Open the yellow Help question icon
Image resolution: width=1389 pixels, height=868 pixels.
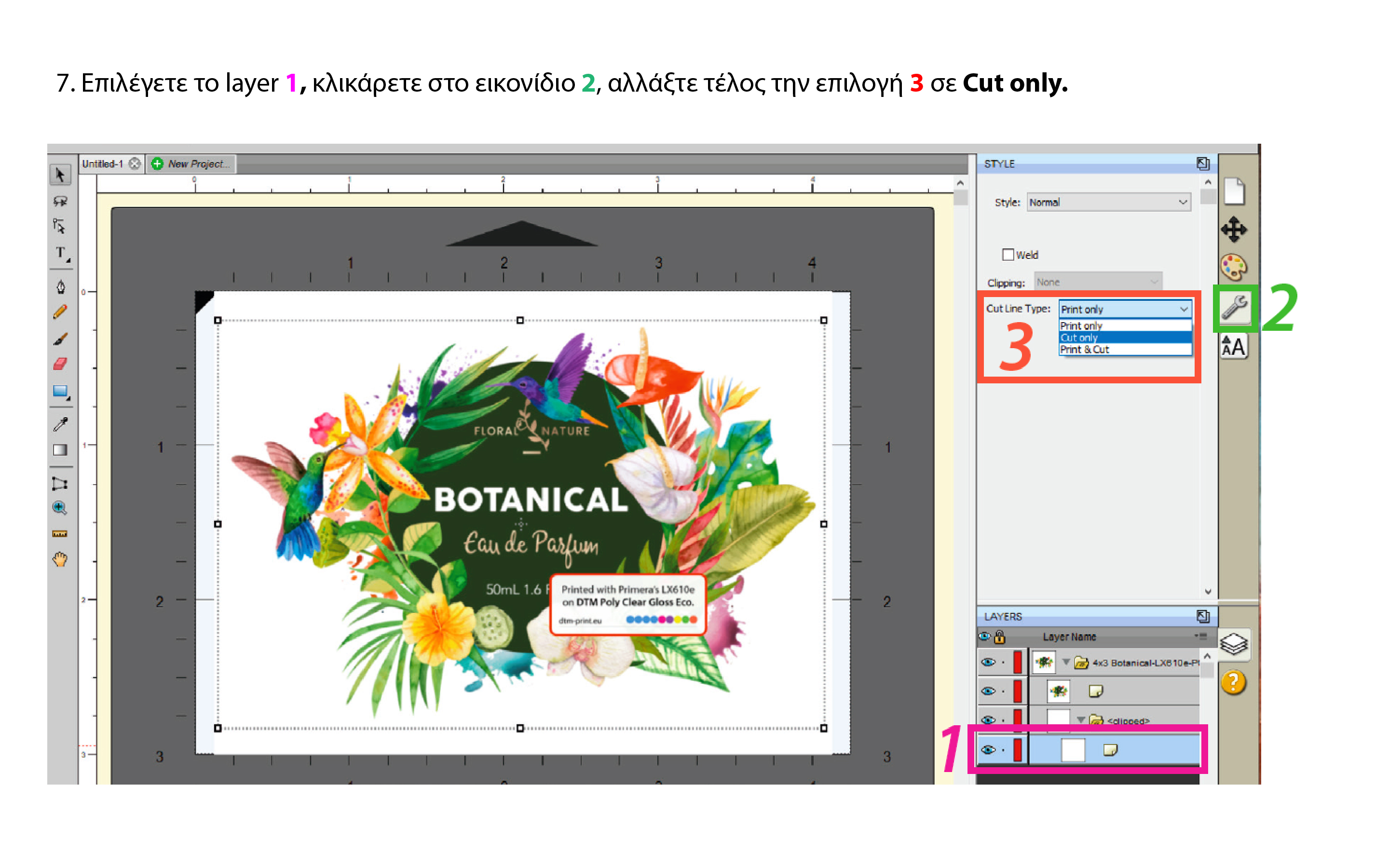1233,682
